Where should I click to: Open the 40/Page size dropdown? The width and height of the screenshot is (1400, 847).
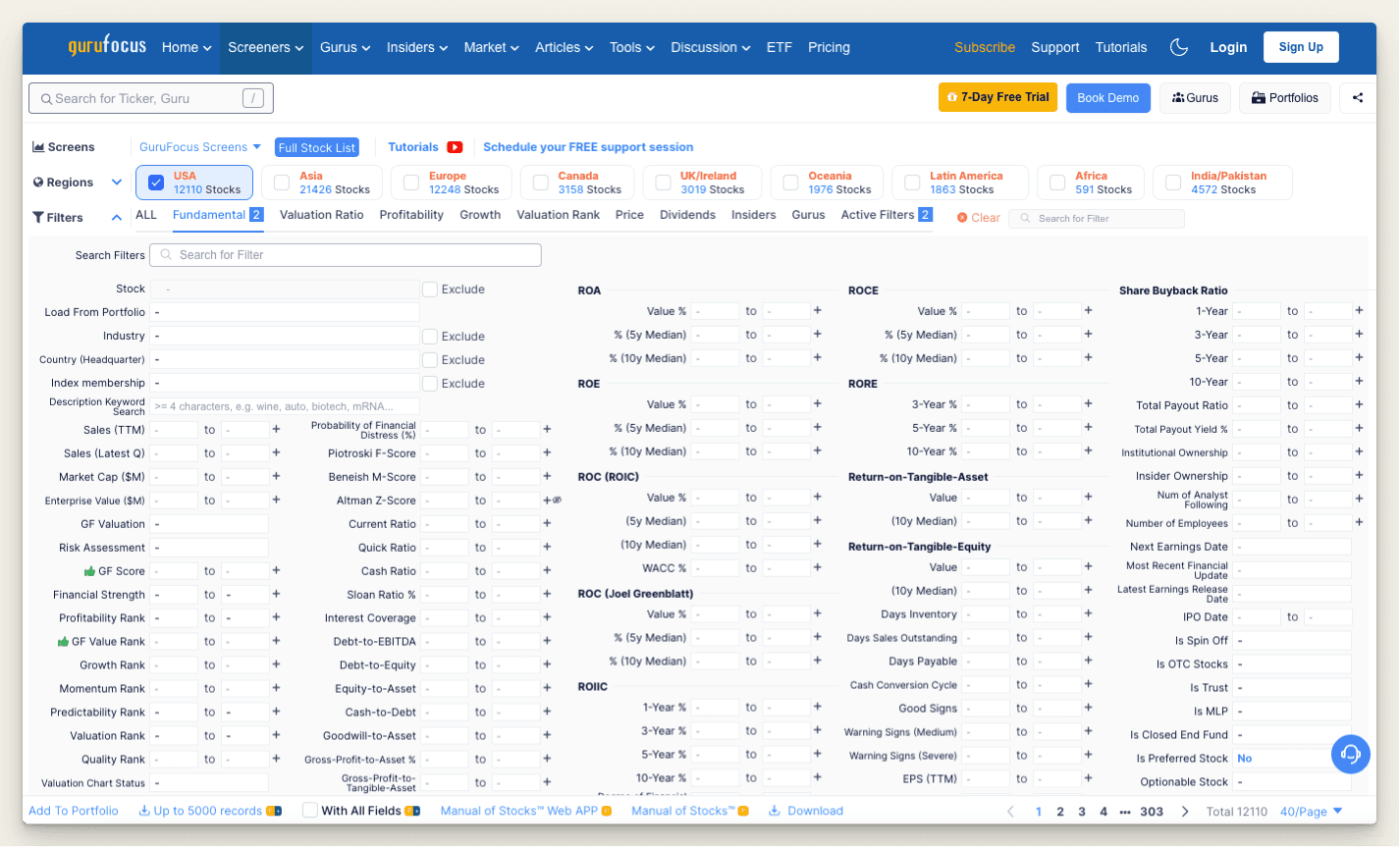[1312, 812]
